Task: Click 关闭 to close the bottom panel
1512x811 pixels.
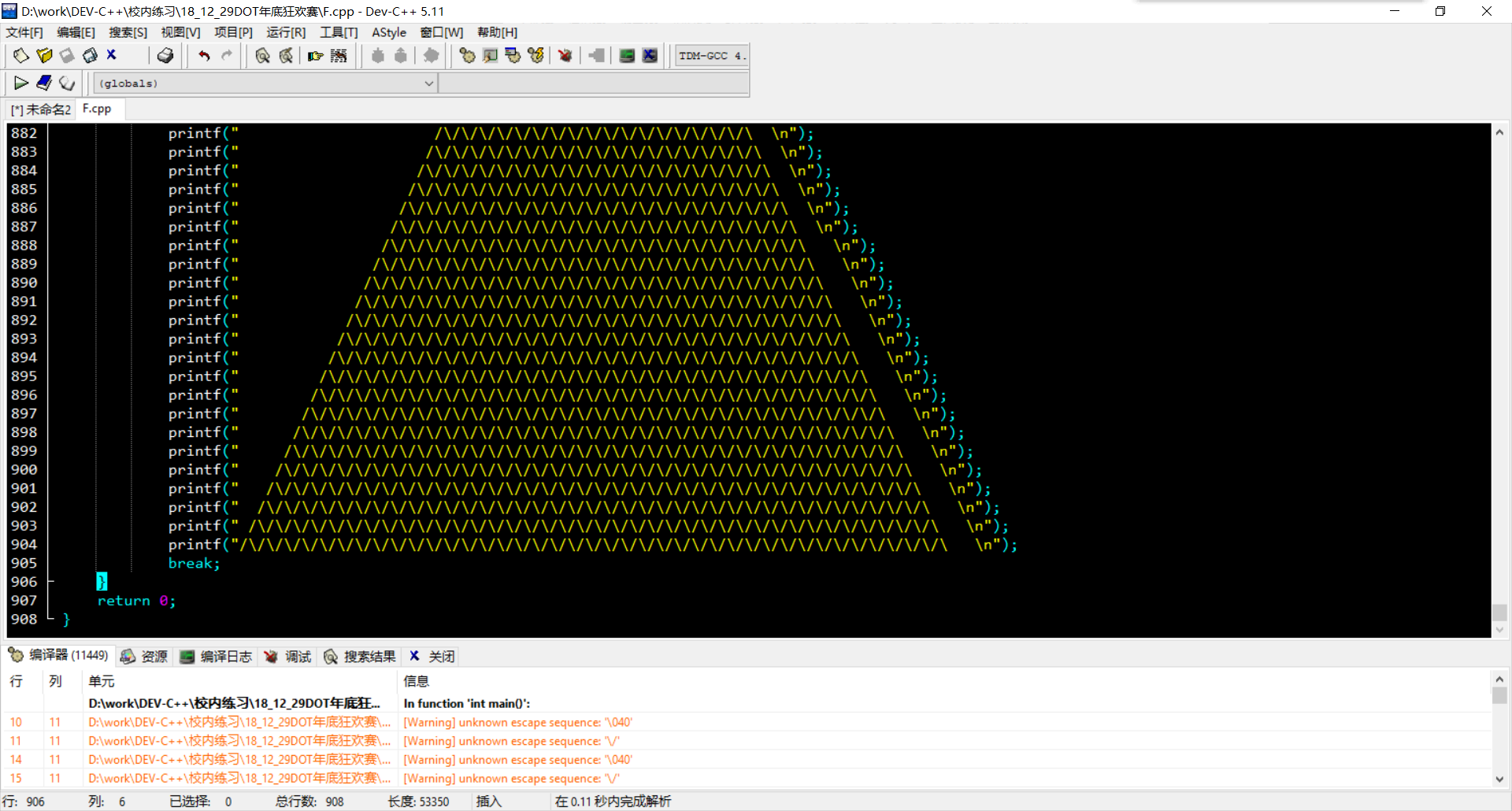Action: tap(432, 656)
